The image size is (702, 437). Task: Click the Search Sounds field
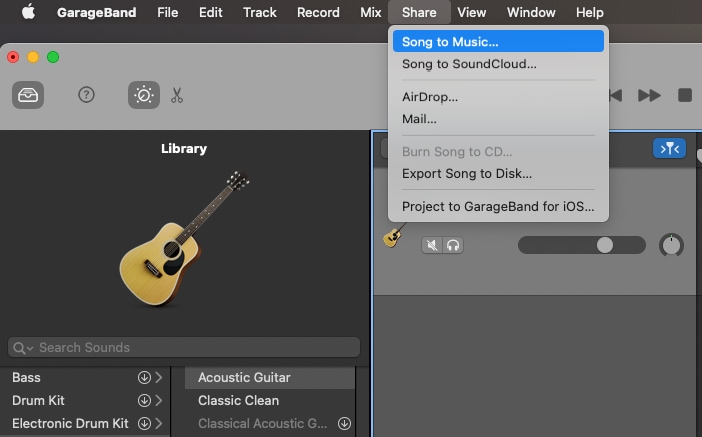(184, 347)
